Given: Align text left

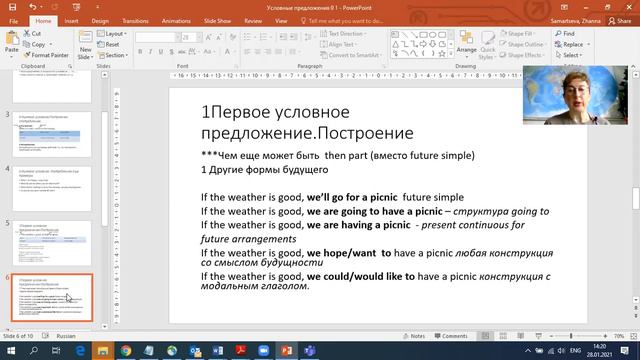Looking at the screenshot, I should [247, 52].
